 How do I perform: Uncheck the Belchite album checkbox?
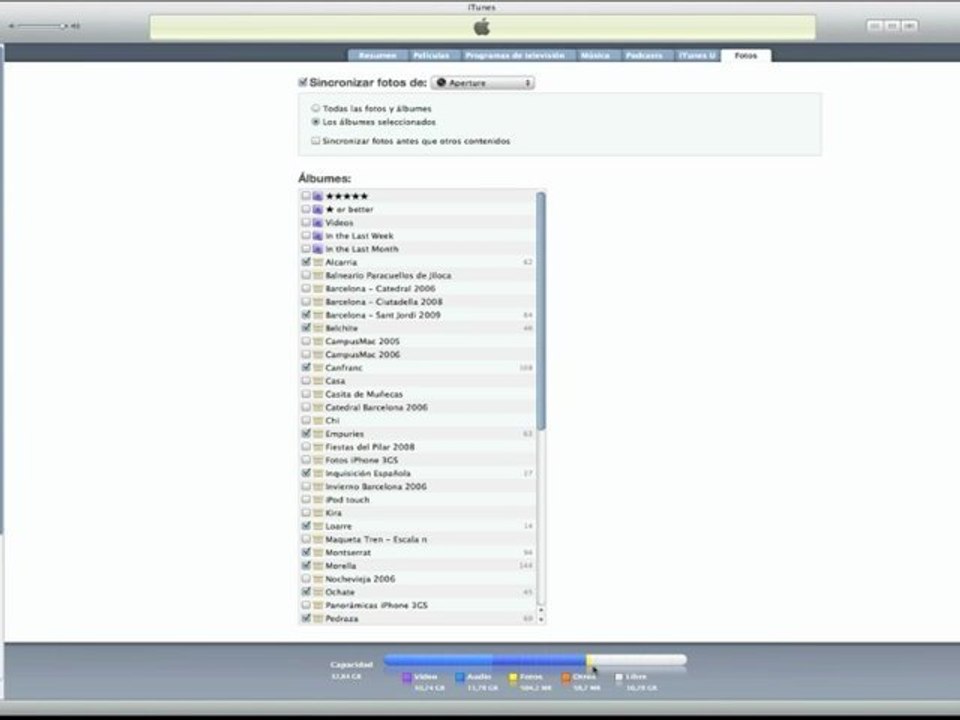[x=306, y=328]
